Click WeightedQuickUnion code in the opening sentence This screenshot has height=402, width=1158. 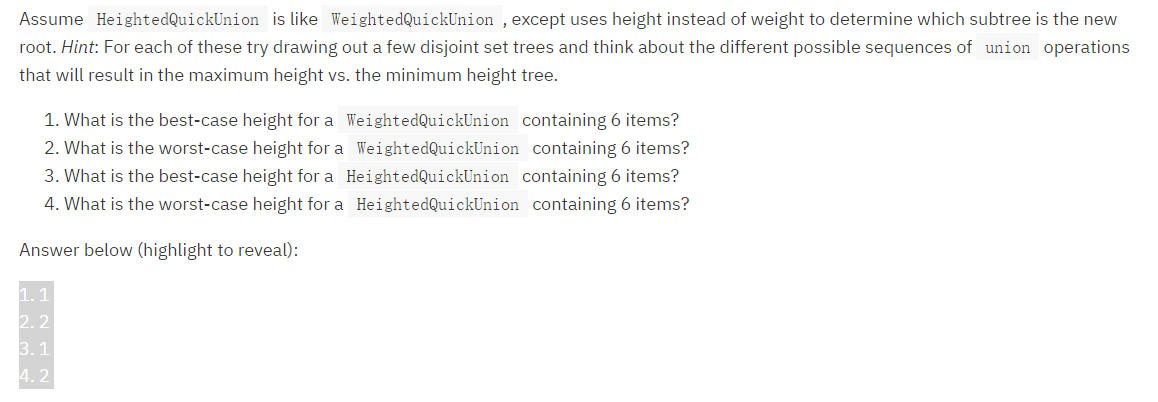pyautogui.click(x=411, y=20)
